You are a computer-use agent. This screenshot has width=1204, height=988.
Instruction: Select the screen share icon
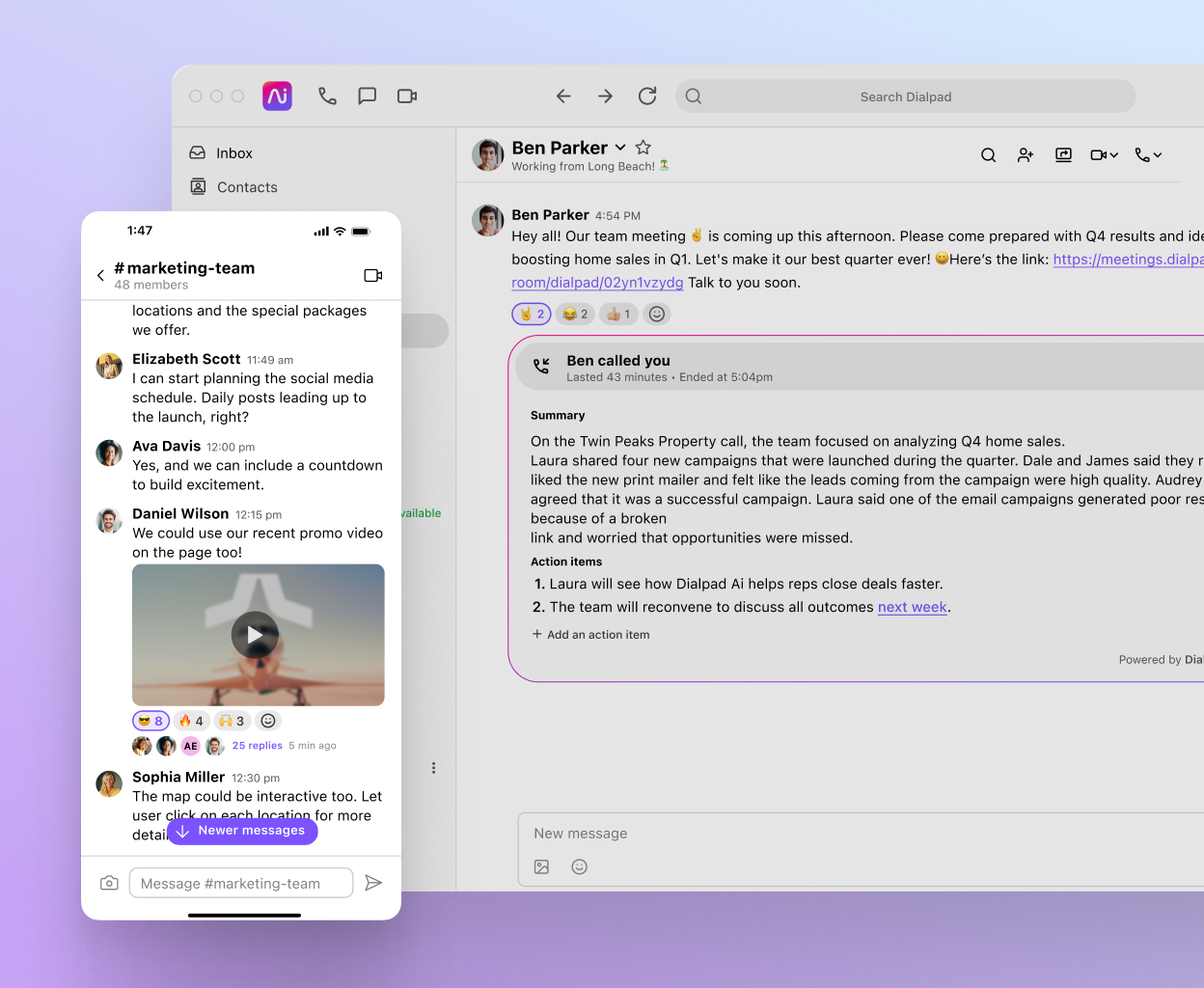click(1063, 154)
